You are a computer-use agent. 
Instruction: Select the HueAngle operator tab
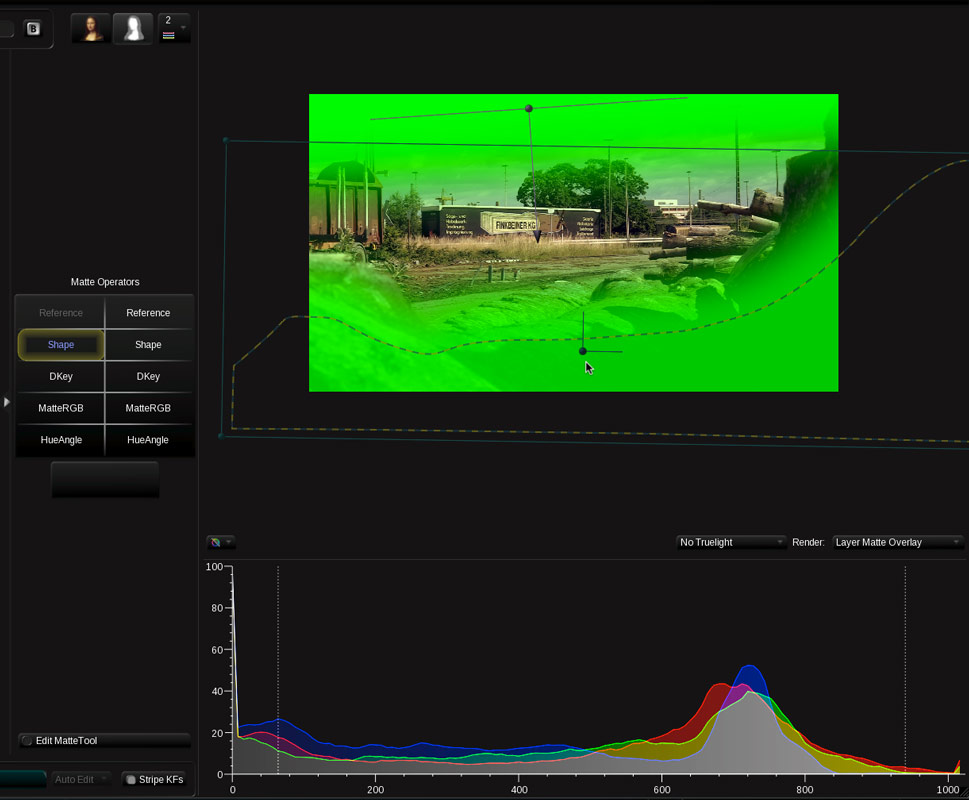click(x=60, y=440)
